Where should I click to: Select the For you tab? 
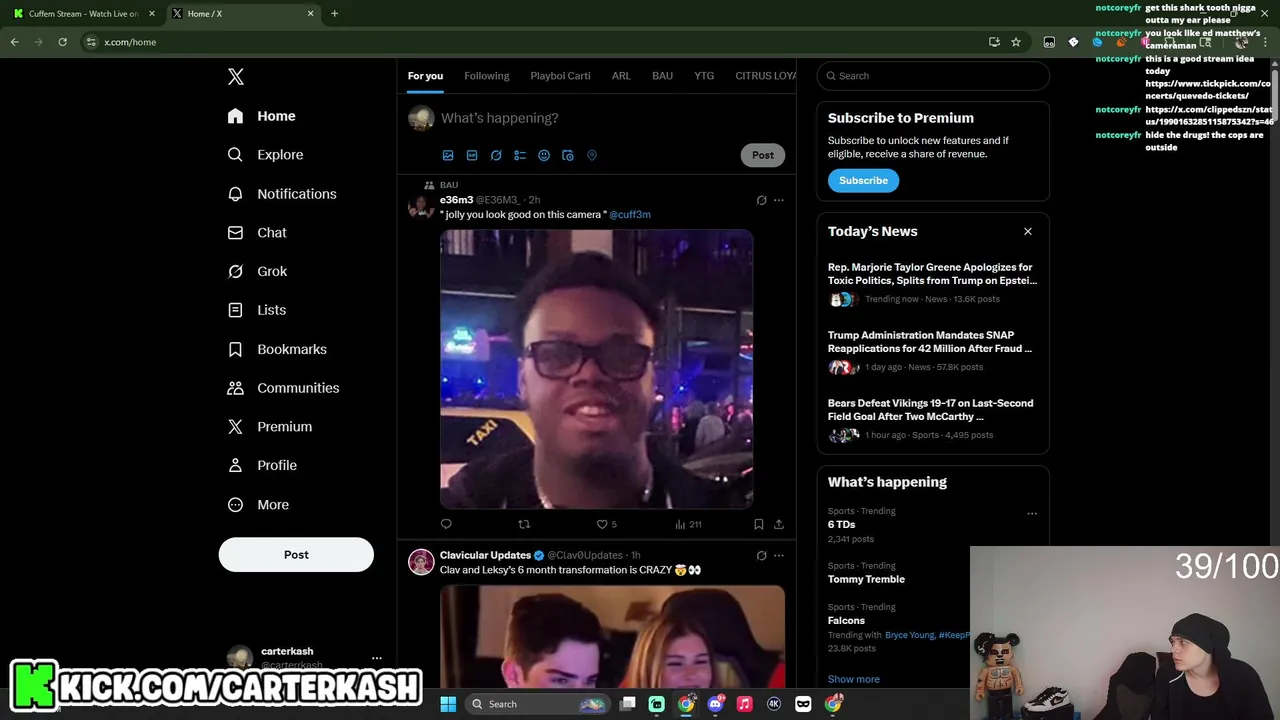click(425, 76)
